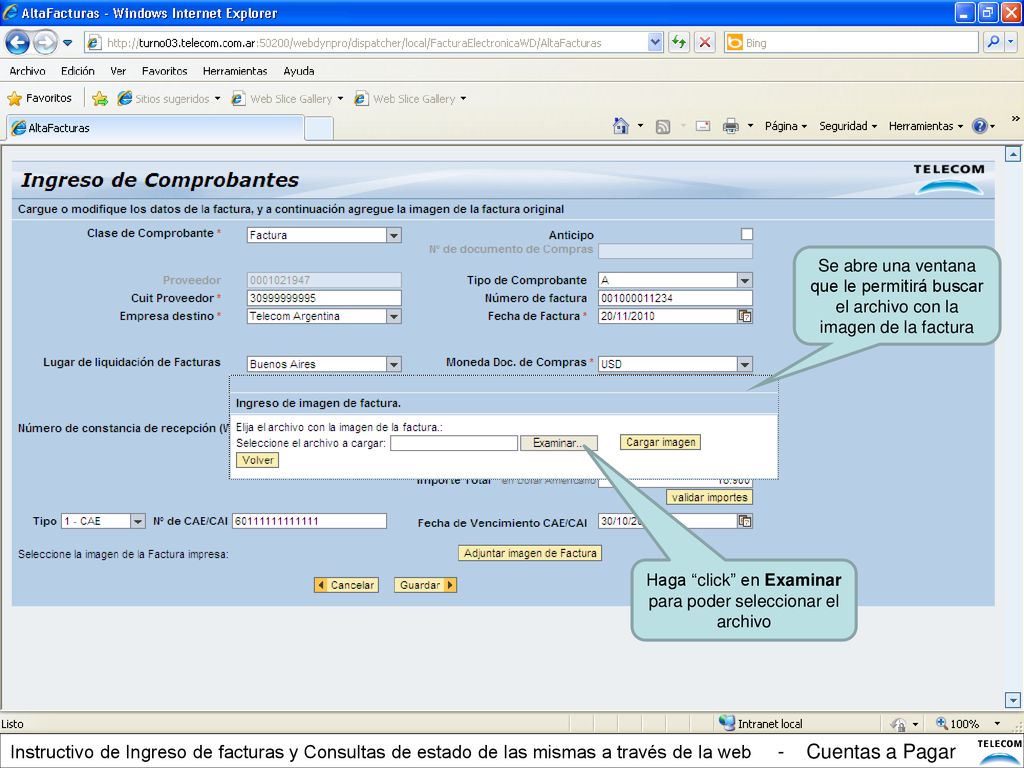
Task: Open the Bing search options dropdown
Action: click(x=1011, y=42)
